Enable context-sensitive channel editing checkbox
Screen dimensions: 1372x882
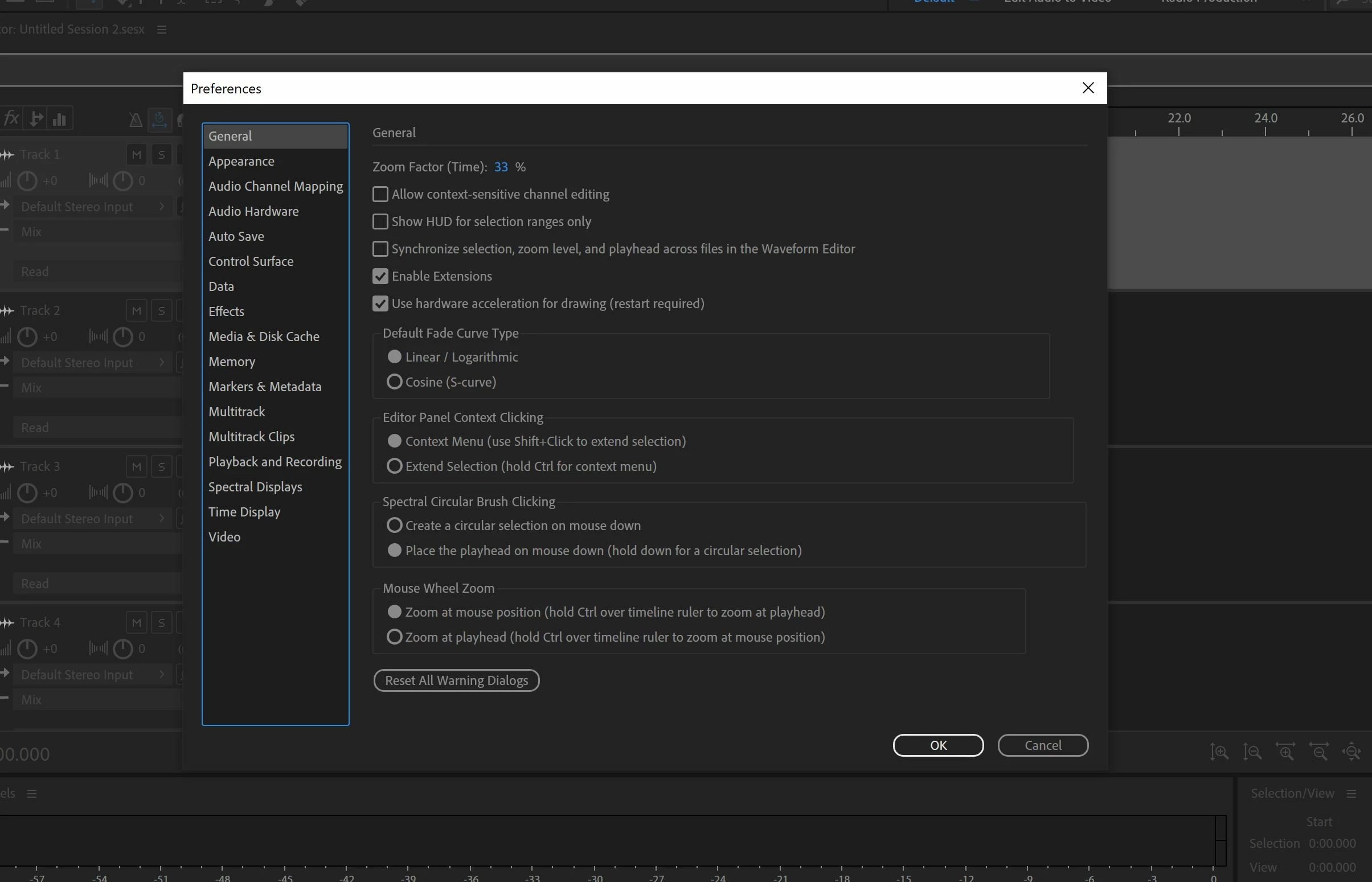click(x=380, y=194)
